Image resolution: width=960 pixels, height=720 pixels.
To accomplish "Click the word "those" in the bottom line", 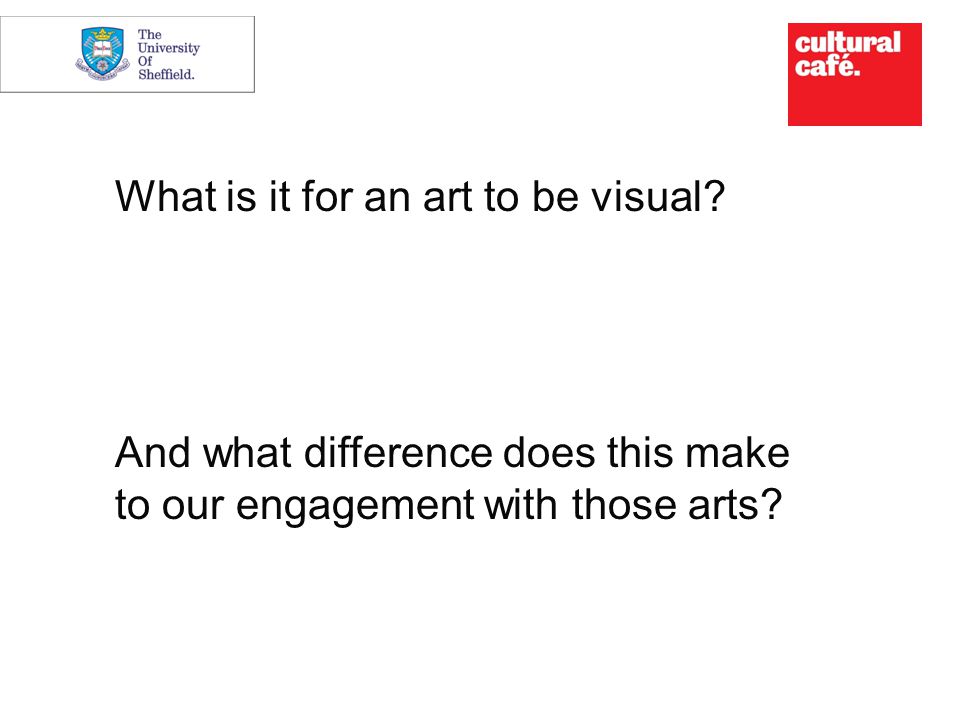I will pyautogui.click(x=625, y=505).
